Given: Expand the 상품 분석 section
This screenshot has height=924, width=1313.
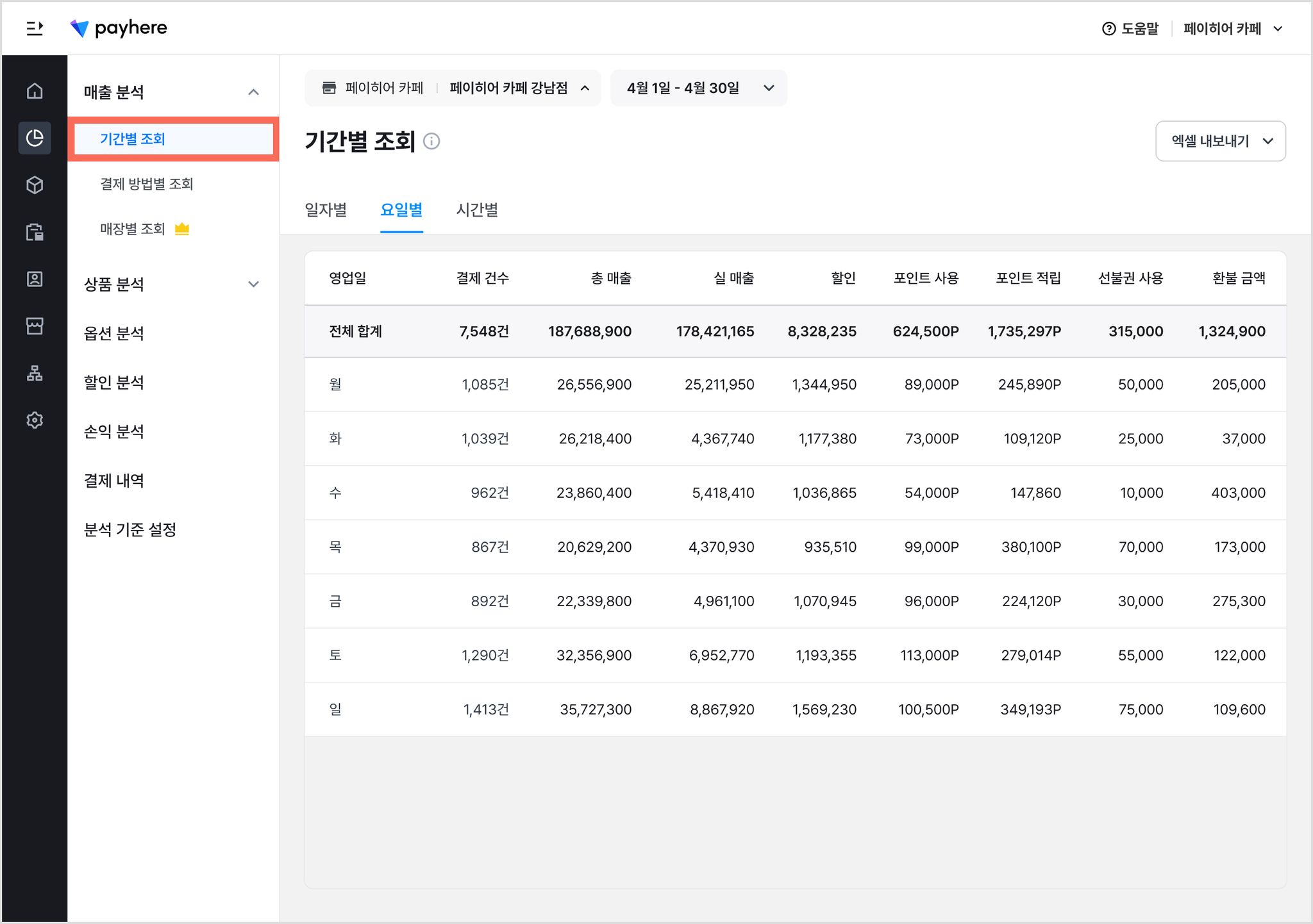Looking at the screenshot, I should click(254, 285).
